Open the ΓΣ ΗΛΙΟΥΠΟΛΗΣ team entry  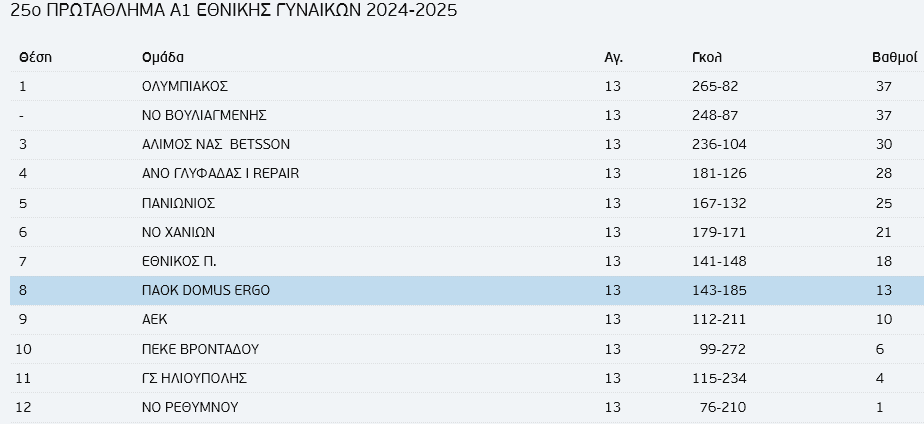tap(194, 378)
